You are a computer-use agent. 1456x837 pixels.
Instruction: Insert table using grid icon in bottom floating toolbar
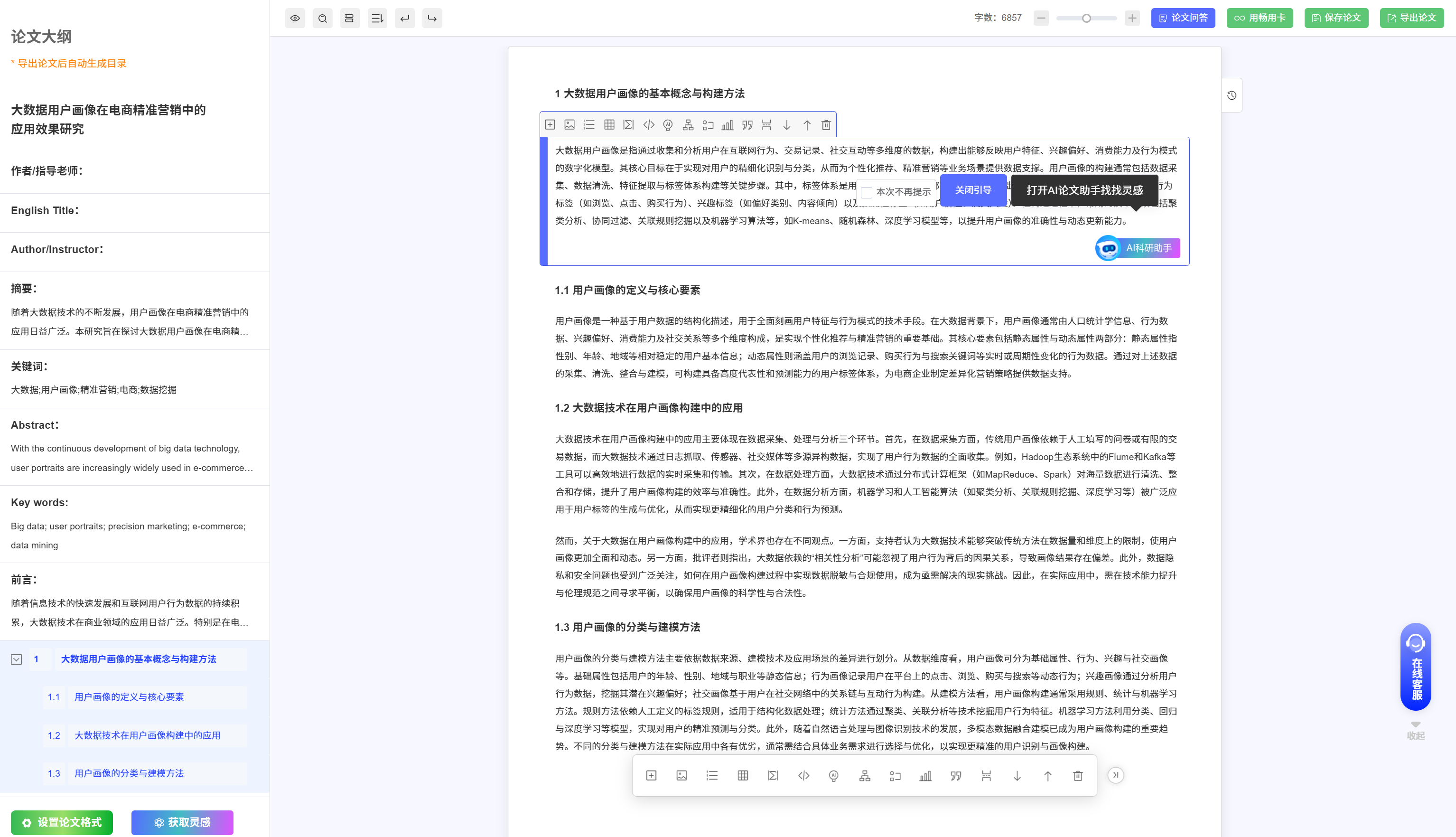click(x=742, y=776)
